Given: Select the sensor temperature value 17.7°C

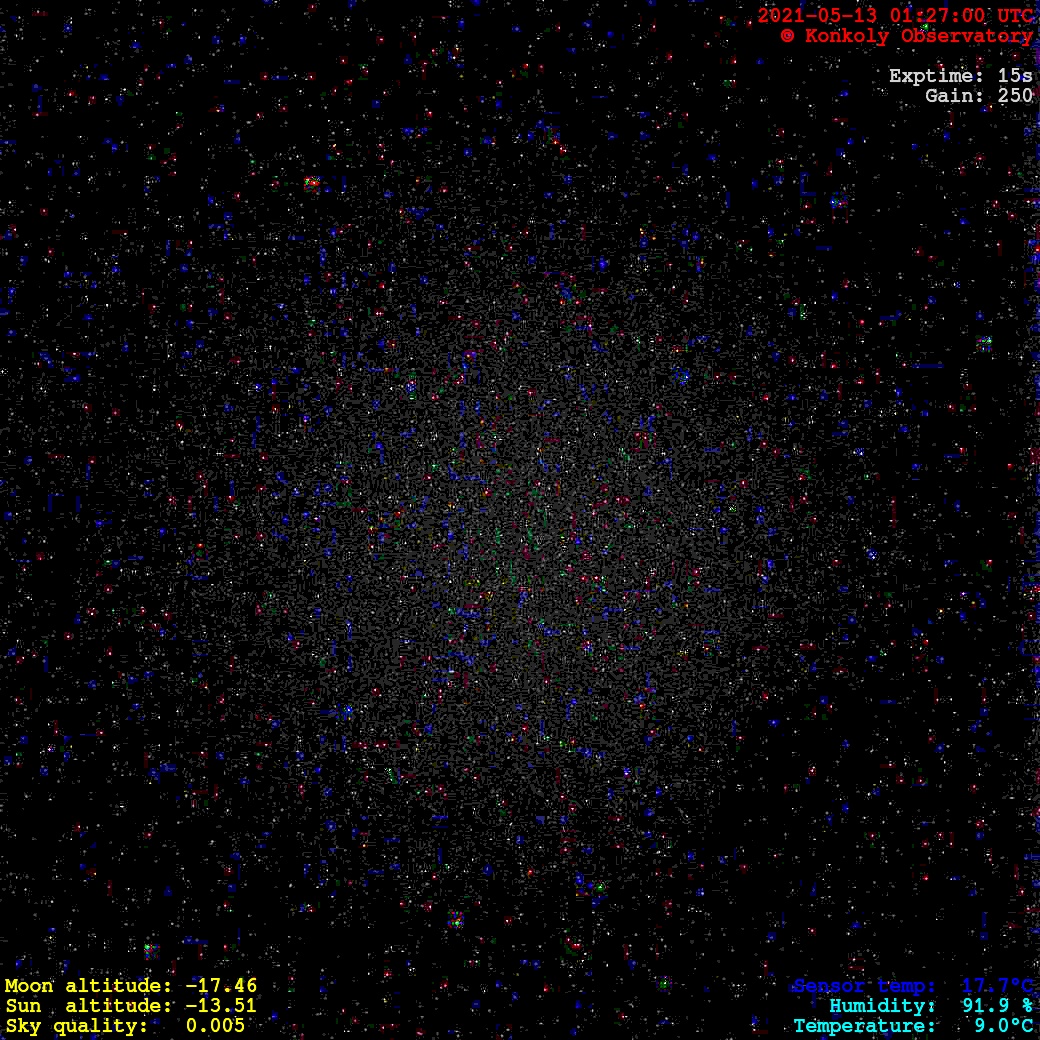Looking at the screenshot, I should click(x=997, y=986).
